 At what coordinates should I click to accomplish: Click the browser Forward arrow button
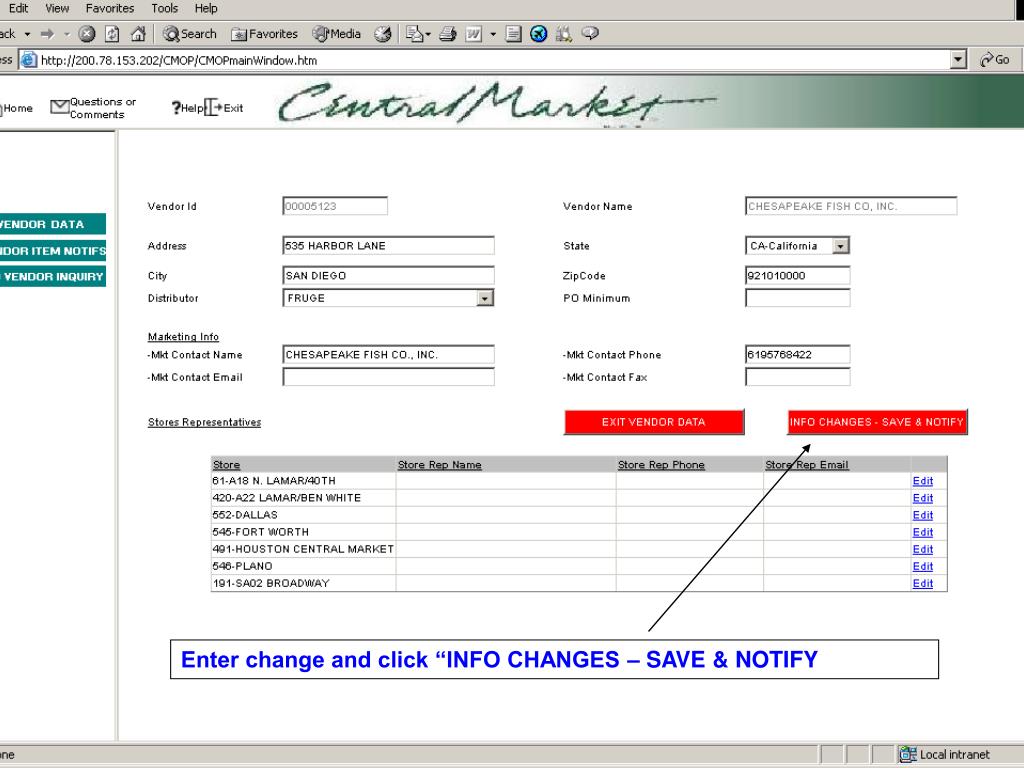47,34
